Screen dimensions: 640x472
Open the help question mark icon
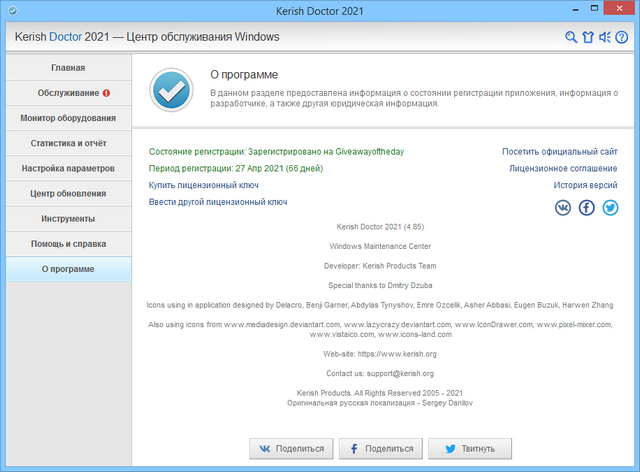point(621,37)
